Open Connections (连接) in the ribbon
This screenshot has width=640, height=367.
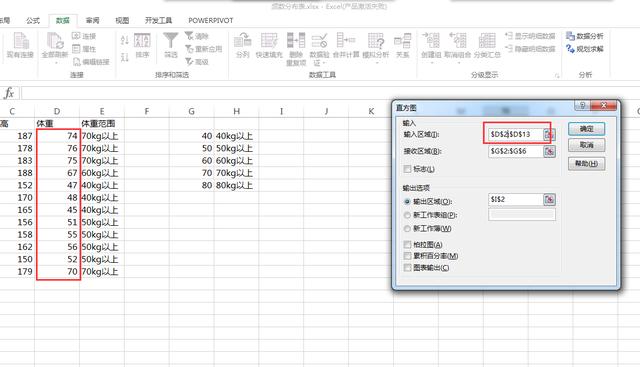[x=84, y=36]
